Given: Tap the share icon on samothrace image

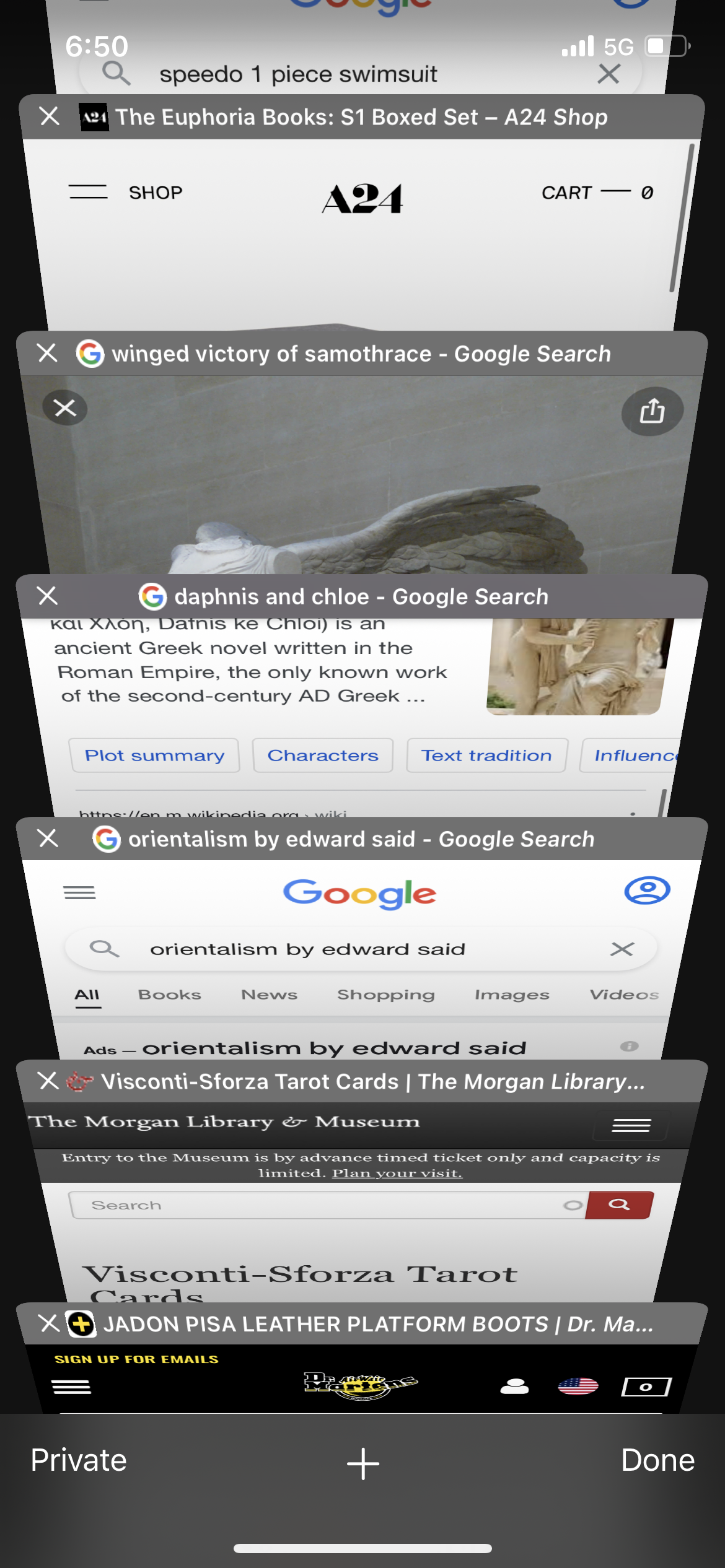Looking at the screenshot, I should [x=652, y=411].
